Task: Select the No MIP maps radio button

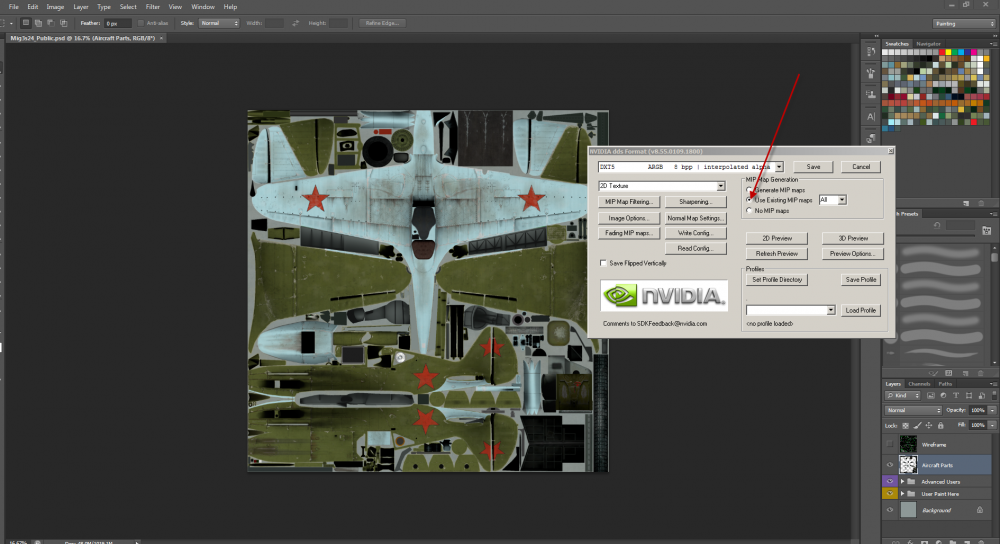Action: point(750,211)
